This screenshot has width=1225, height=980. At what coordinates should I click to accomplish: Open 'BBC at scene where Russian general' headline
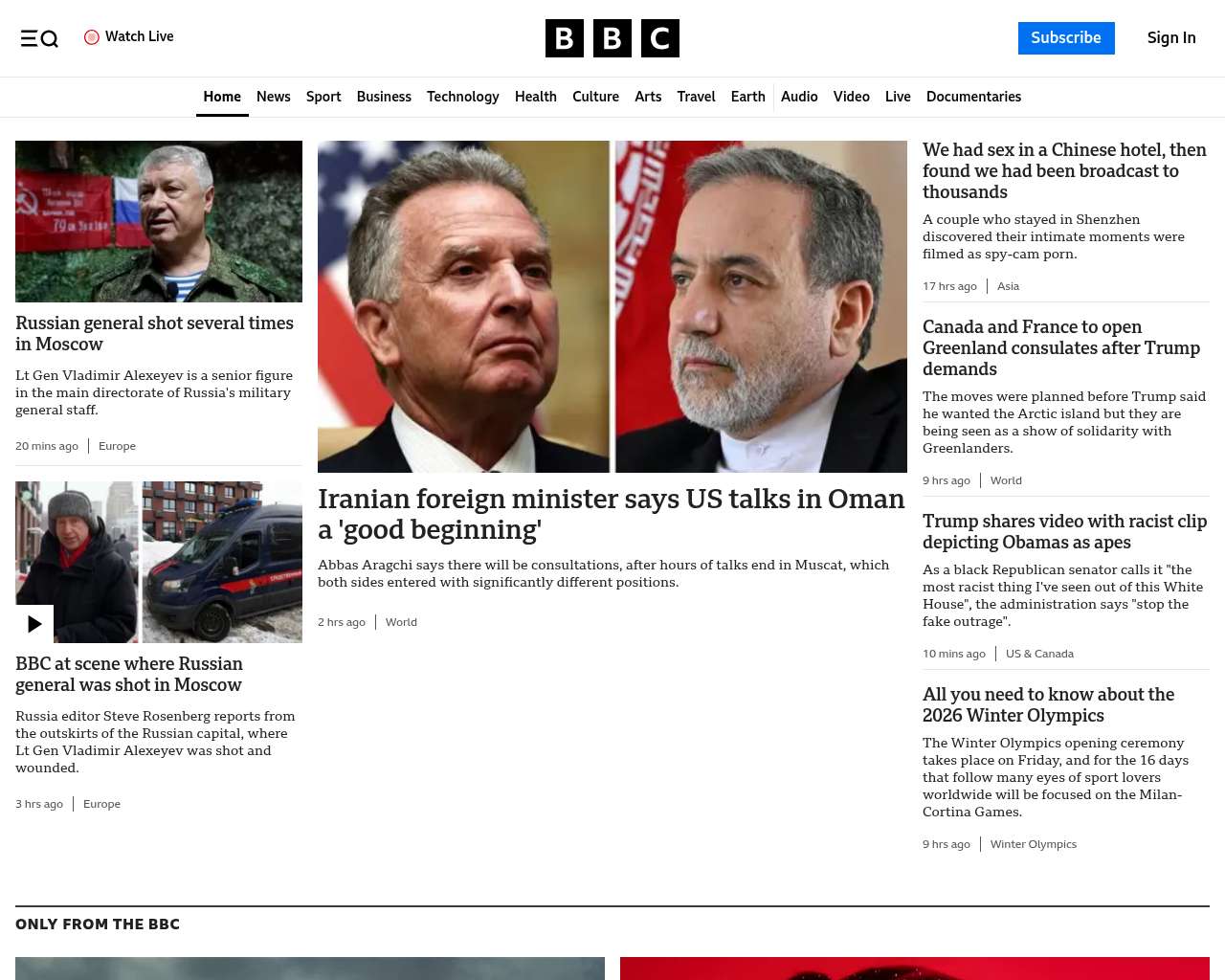click(129, 674)
